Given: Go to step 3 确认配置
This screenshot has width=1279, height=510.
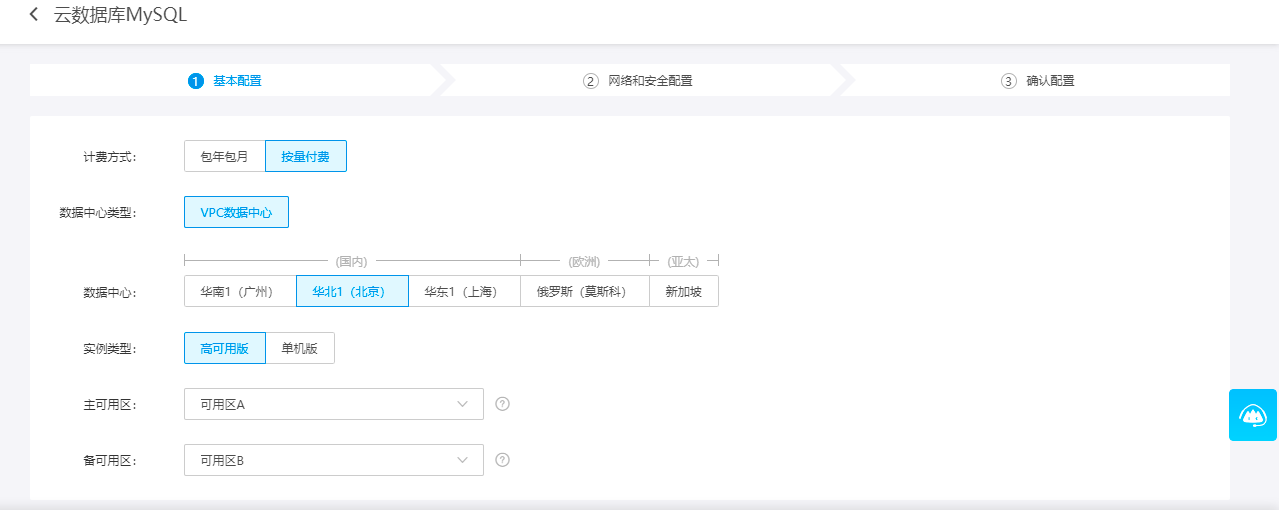Looking at the screenshot, I should [x=1038, y=81].
